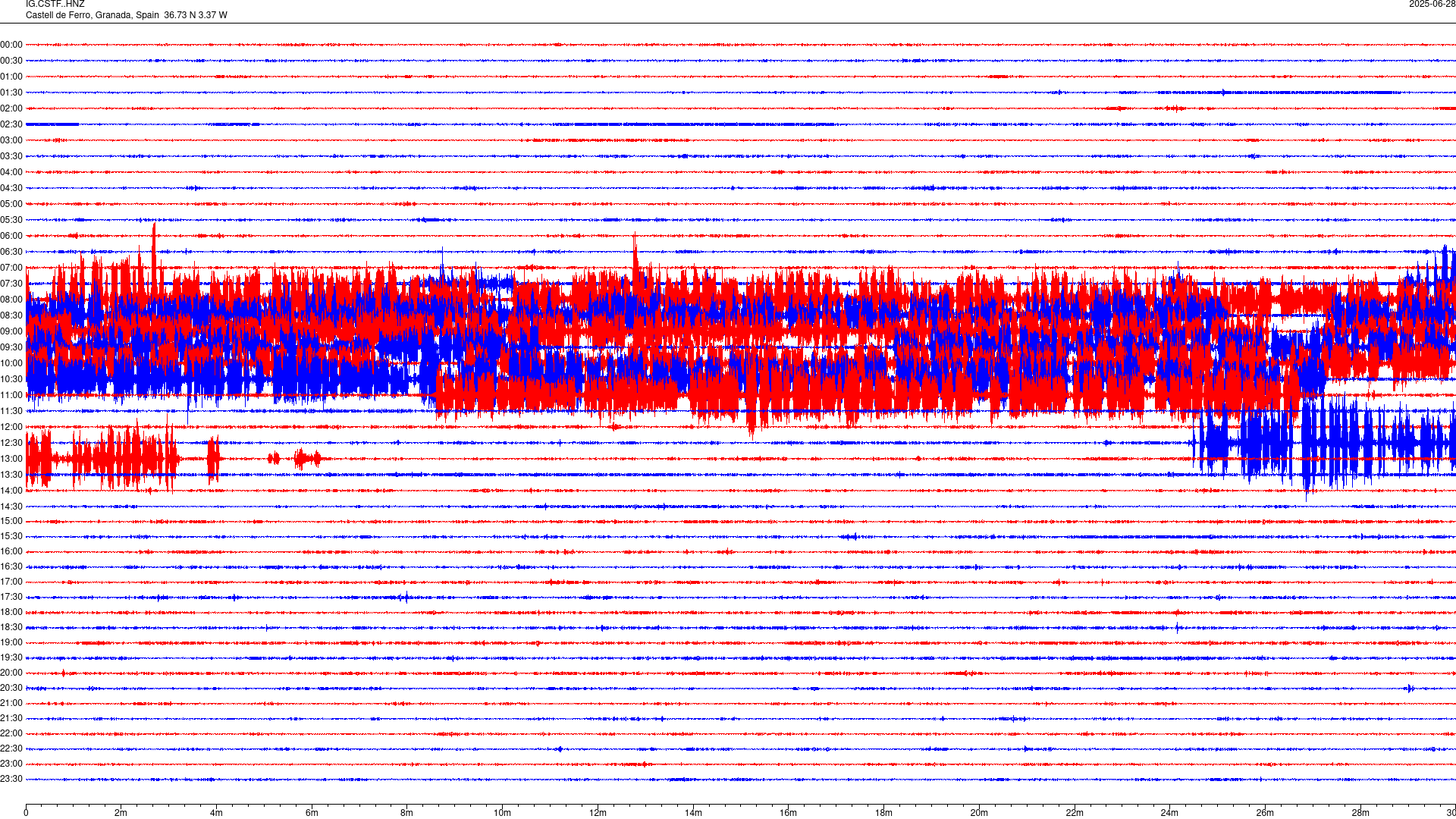Click the 09:00 time row label

(11, 331)
